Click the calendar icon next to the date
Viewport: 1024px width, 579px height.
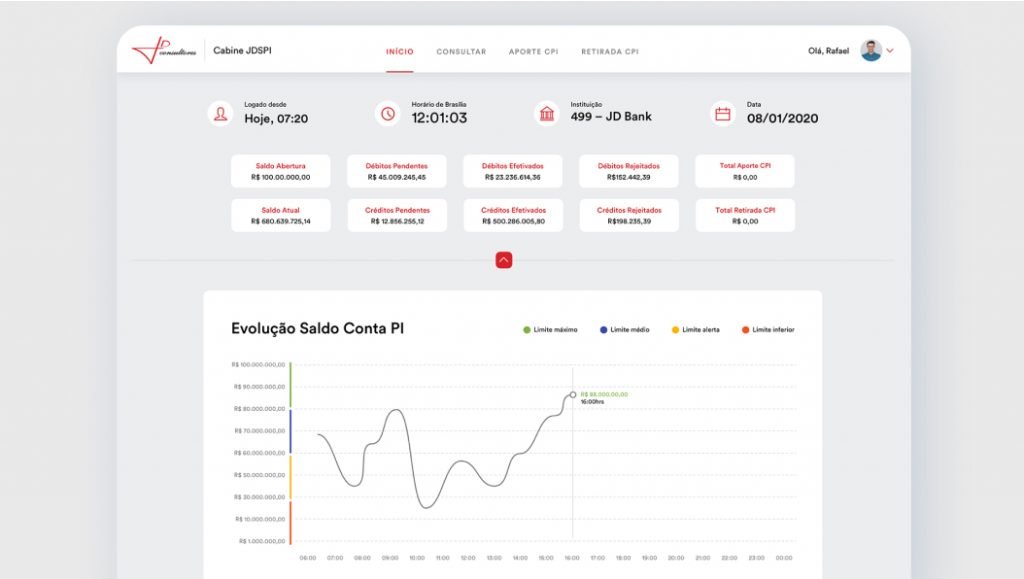723,114
